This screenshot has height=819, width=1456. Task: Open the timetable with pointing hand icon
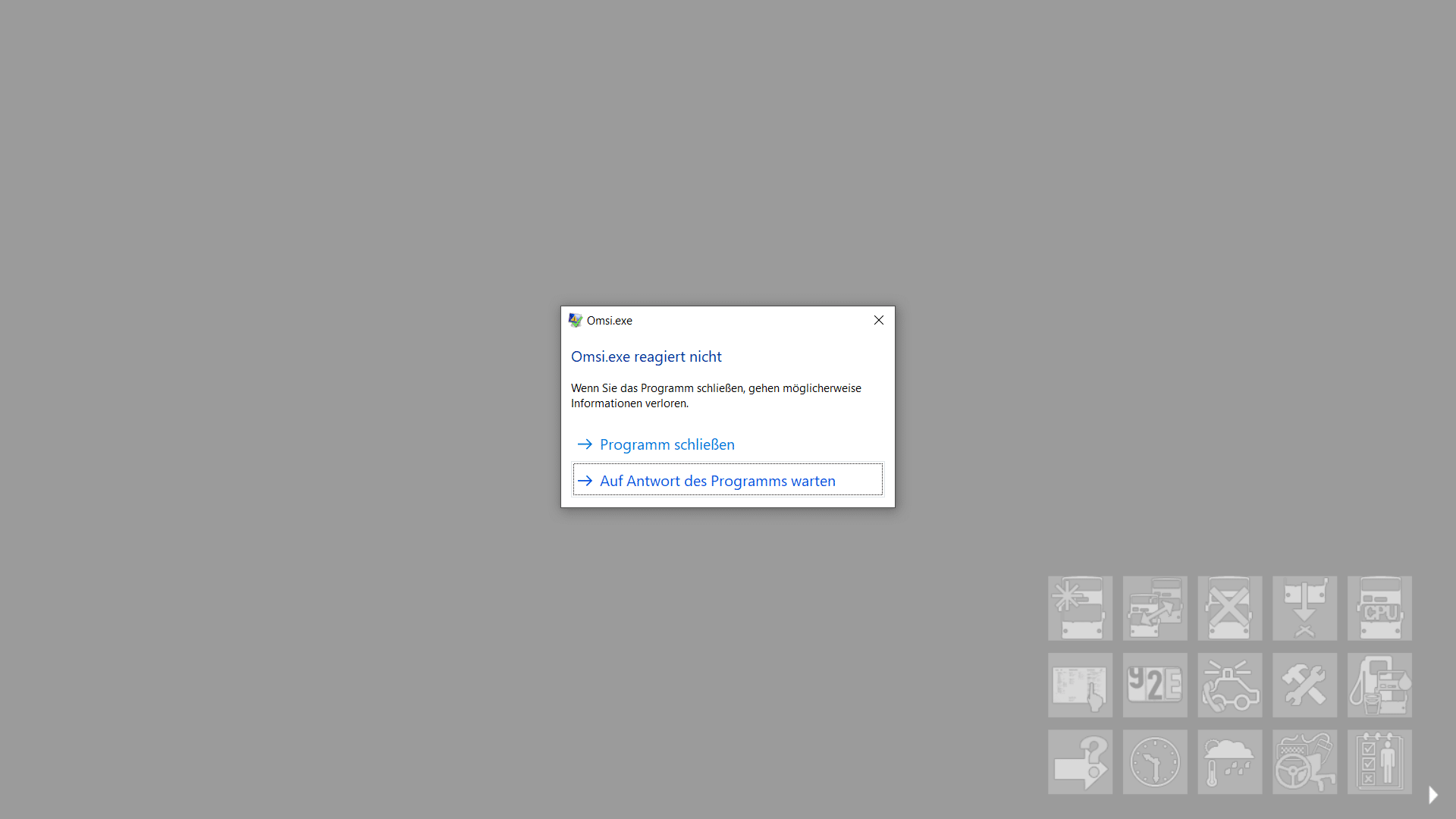1080,685
